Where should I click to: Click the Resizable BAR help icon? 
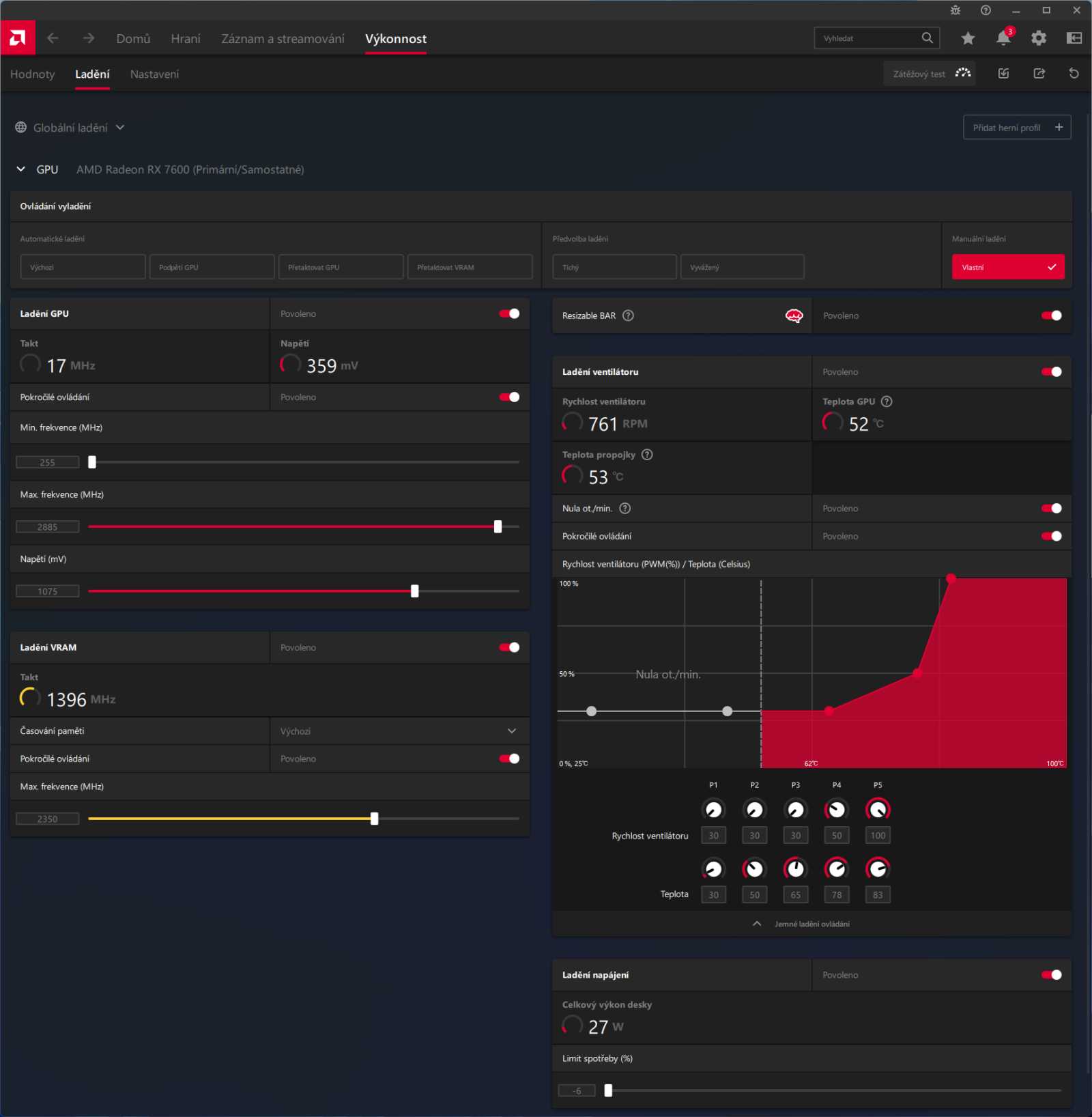(629, 315)
